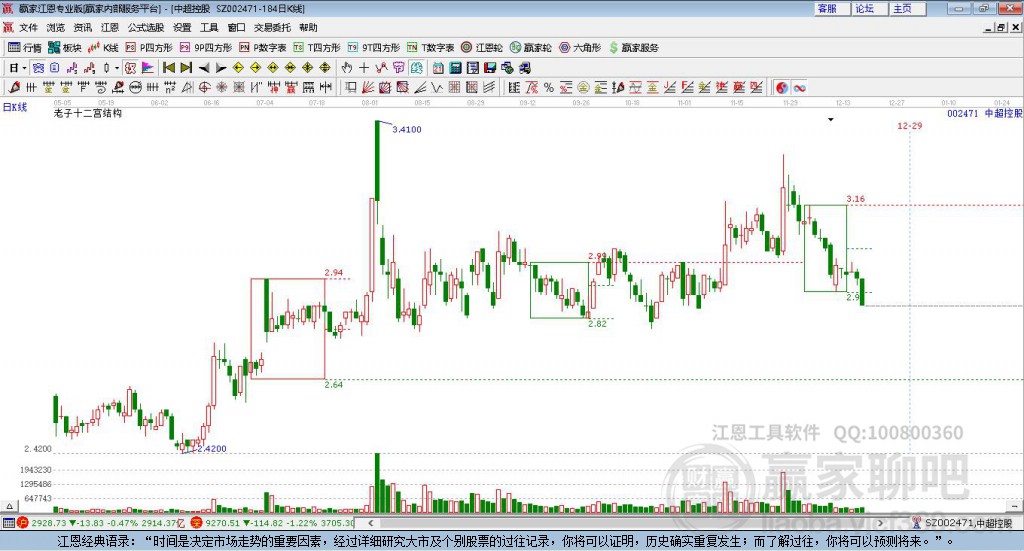Open the P四方形 price square

click(x=148, y=48)
